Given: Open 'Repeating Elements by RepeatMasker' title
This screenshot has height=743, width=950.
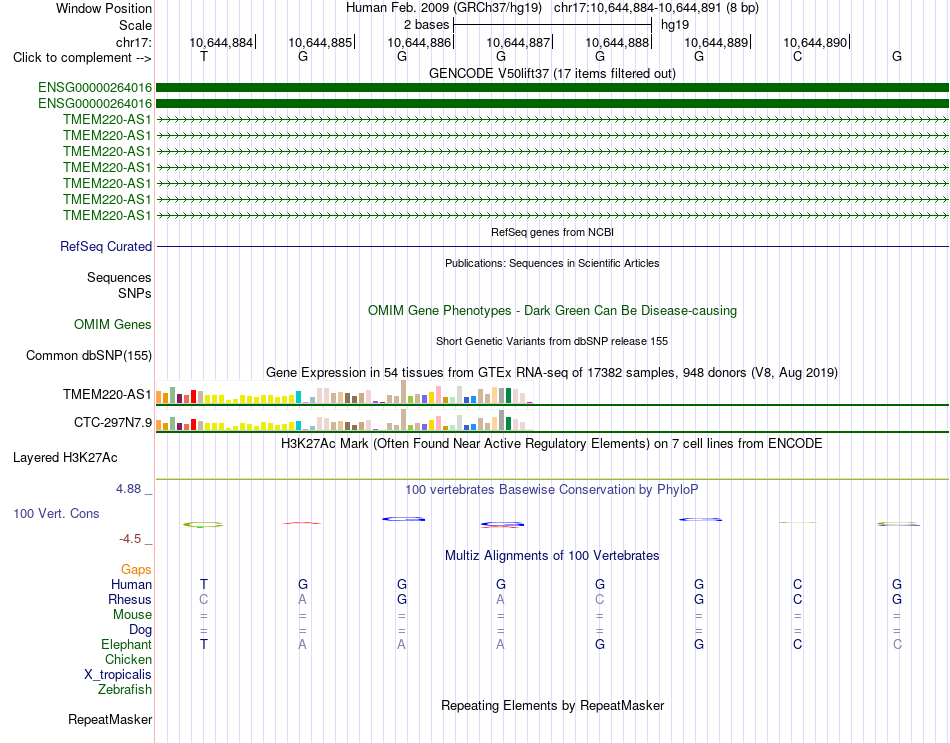Looking at the screenshot, I should click(x=552, y=705).
